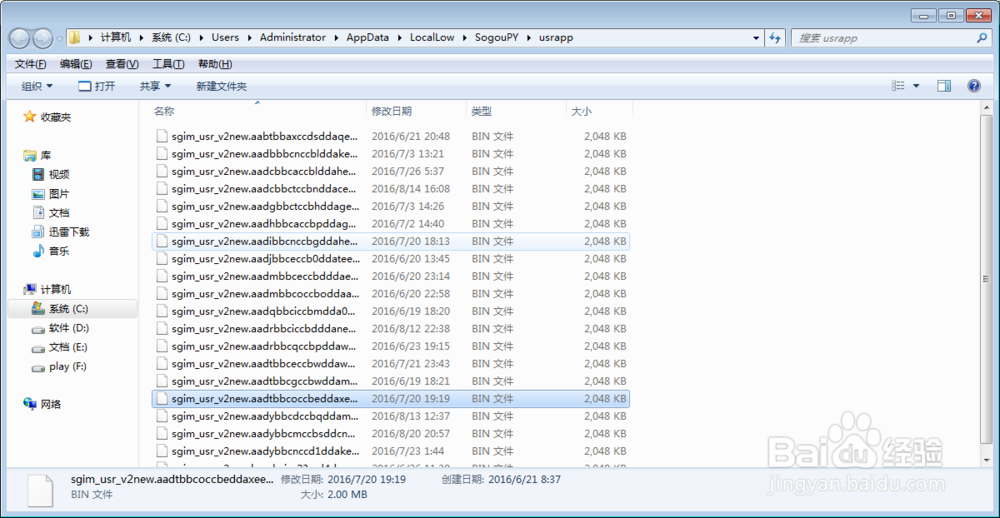Toggle the preview pane icon
This screenshot has width=1000, height=518.
coord(944,86)
